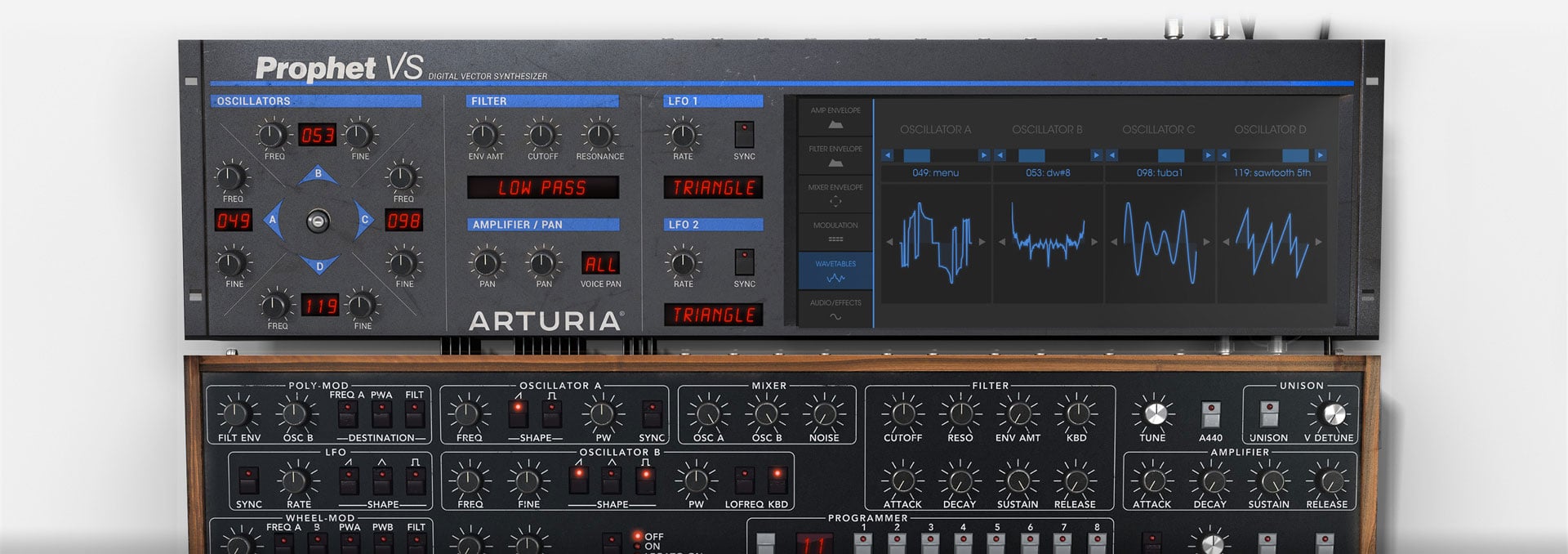1568x554 pixels.
Task: Click the LFO 1 TRIANGLE waveform display
Action: (713, 188)
